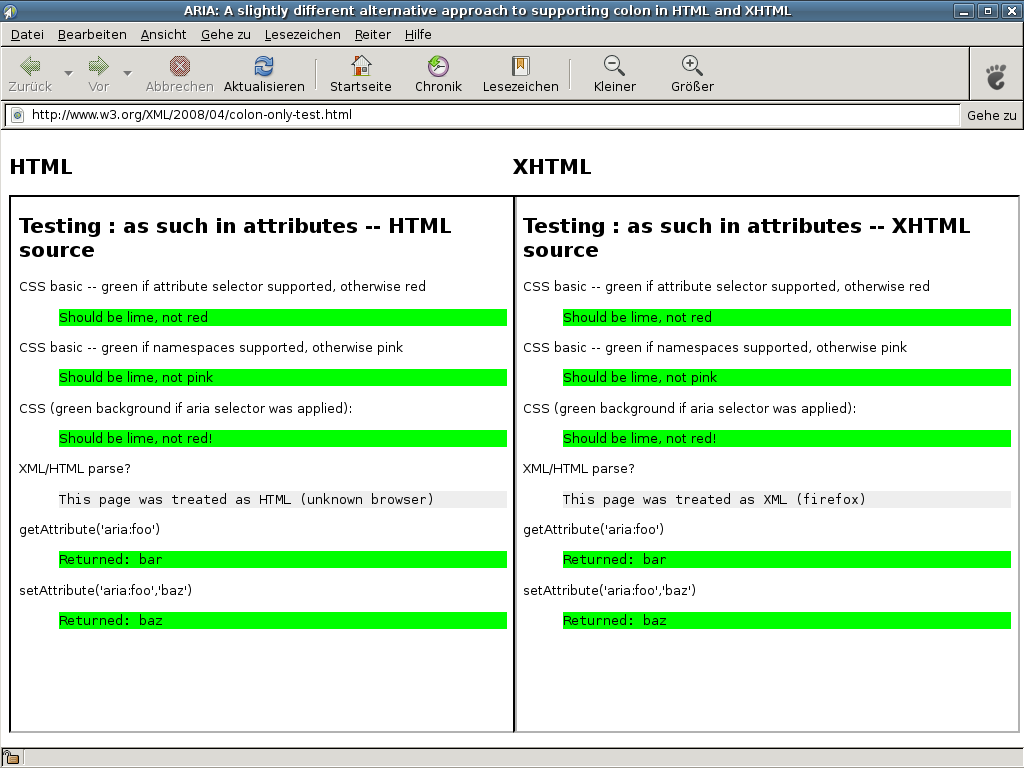The width and height of the screenshot is (1024, 768).
Task: Close the browser window
Action: [1010, 11]
